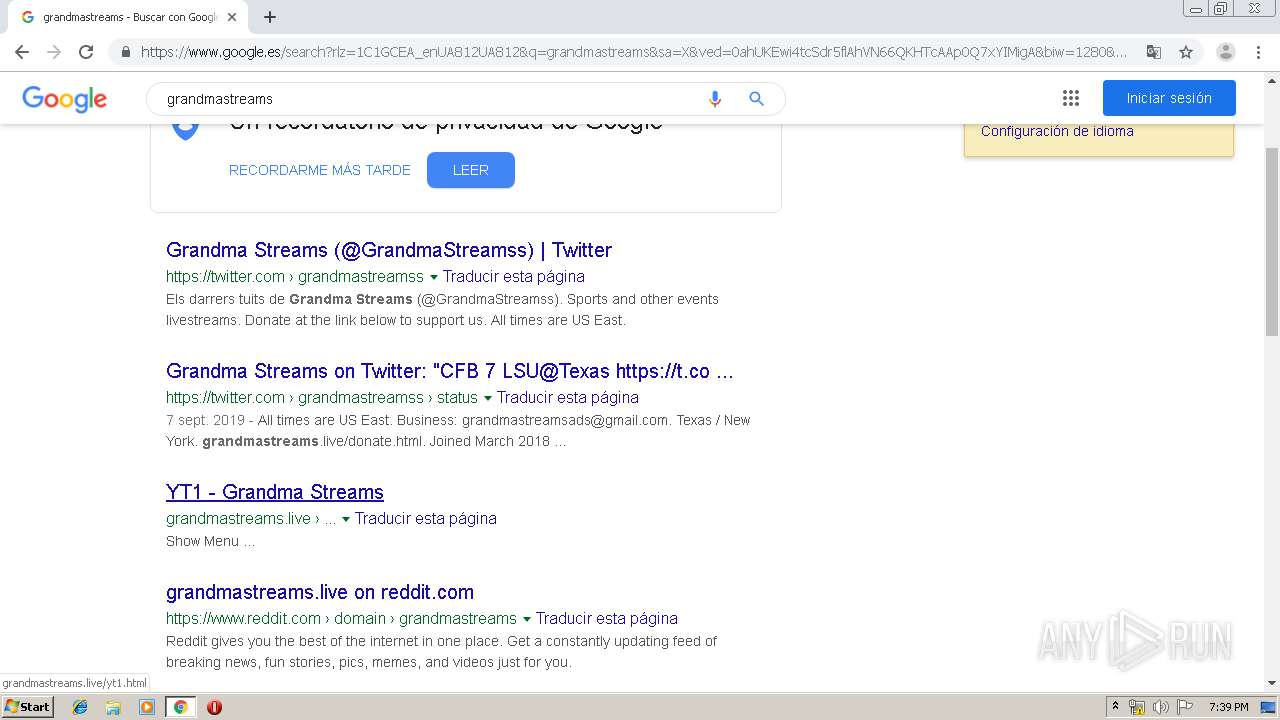Open the Chrome three-dot menu
The width and height of the screenshot is (1280, 720).
click(1258, 52)
